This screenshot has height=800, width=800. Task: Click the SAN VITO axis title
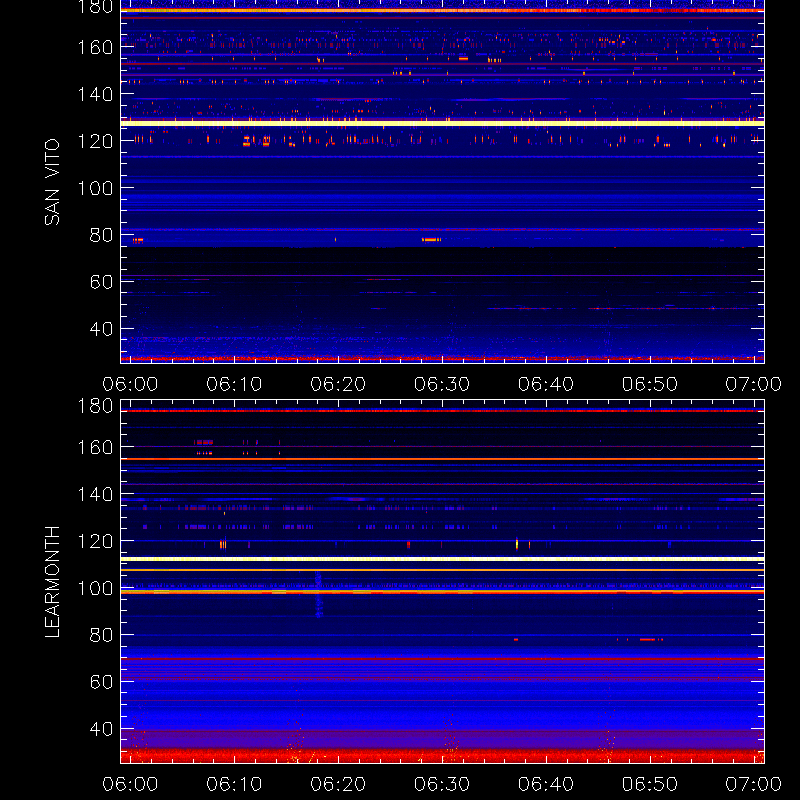(x=52, y=182)
